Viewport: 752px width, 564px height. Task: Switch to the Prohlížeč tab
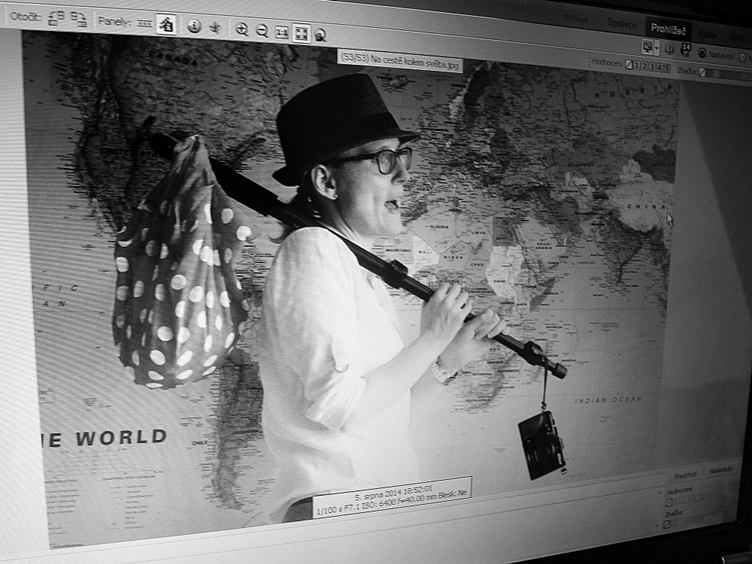669,30
